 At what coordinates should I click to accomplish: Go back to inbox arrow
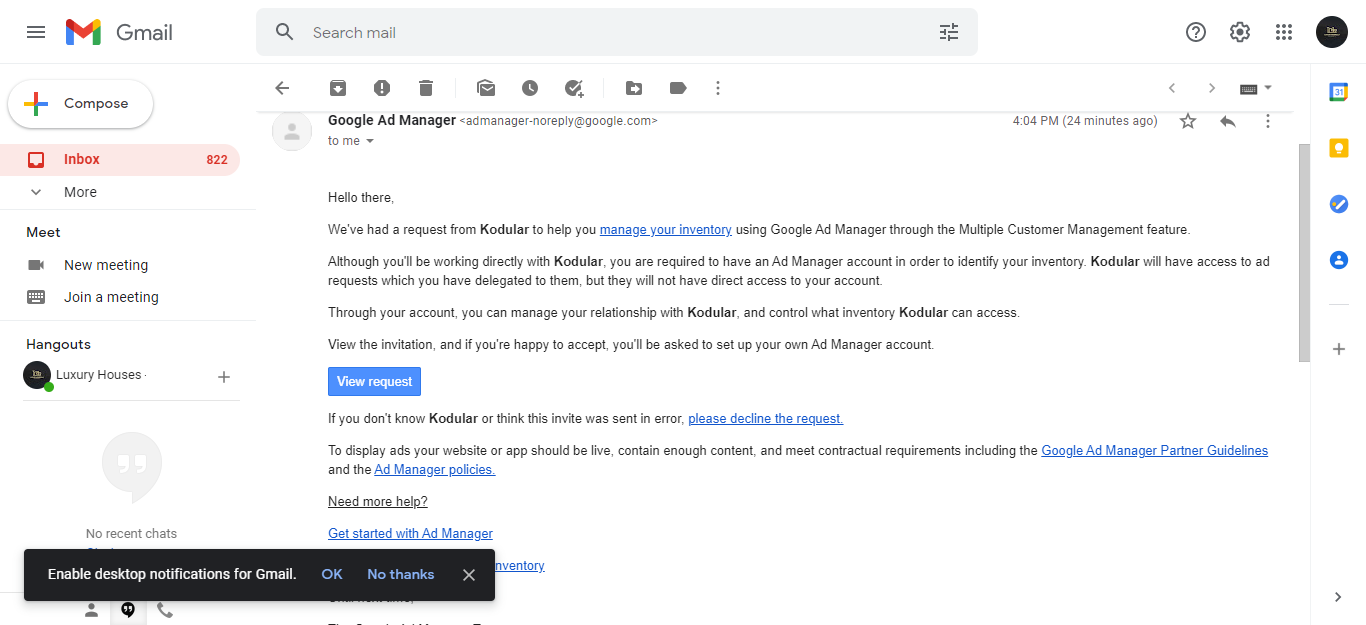click(x=282, y=88)
